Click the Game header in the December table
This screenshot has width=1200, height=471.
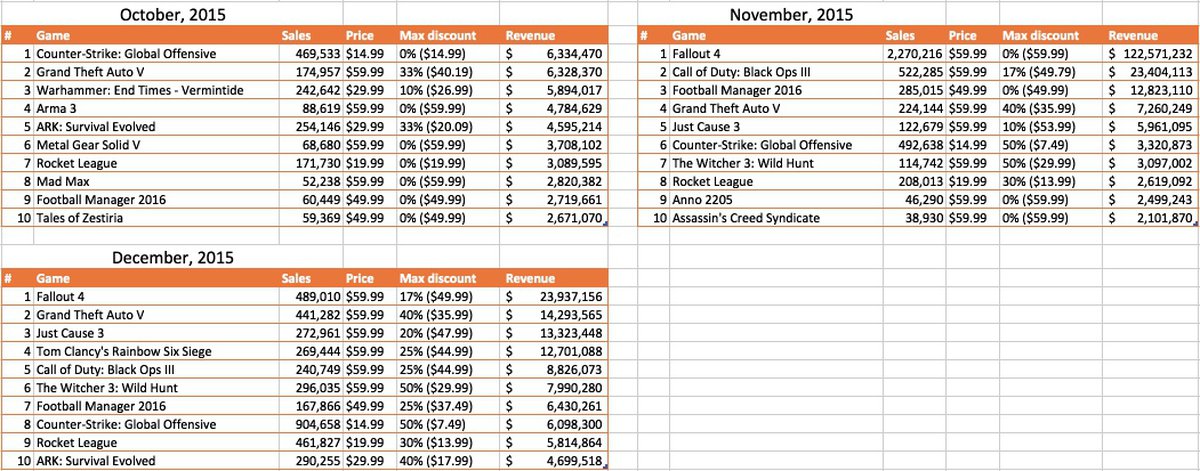(52, 279)
